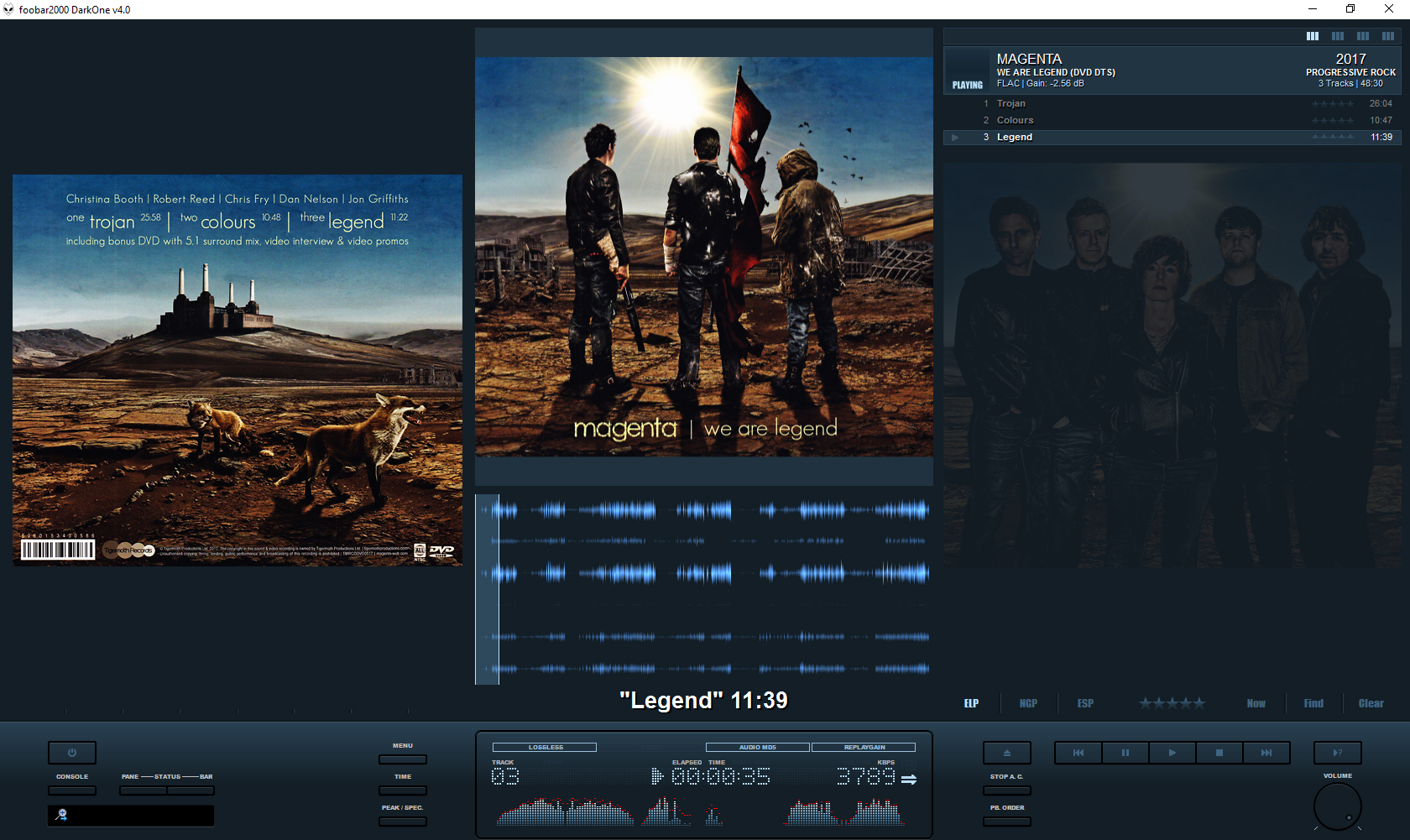
Task: Click the ReplayGain indicator
Action: click(864, 747)
